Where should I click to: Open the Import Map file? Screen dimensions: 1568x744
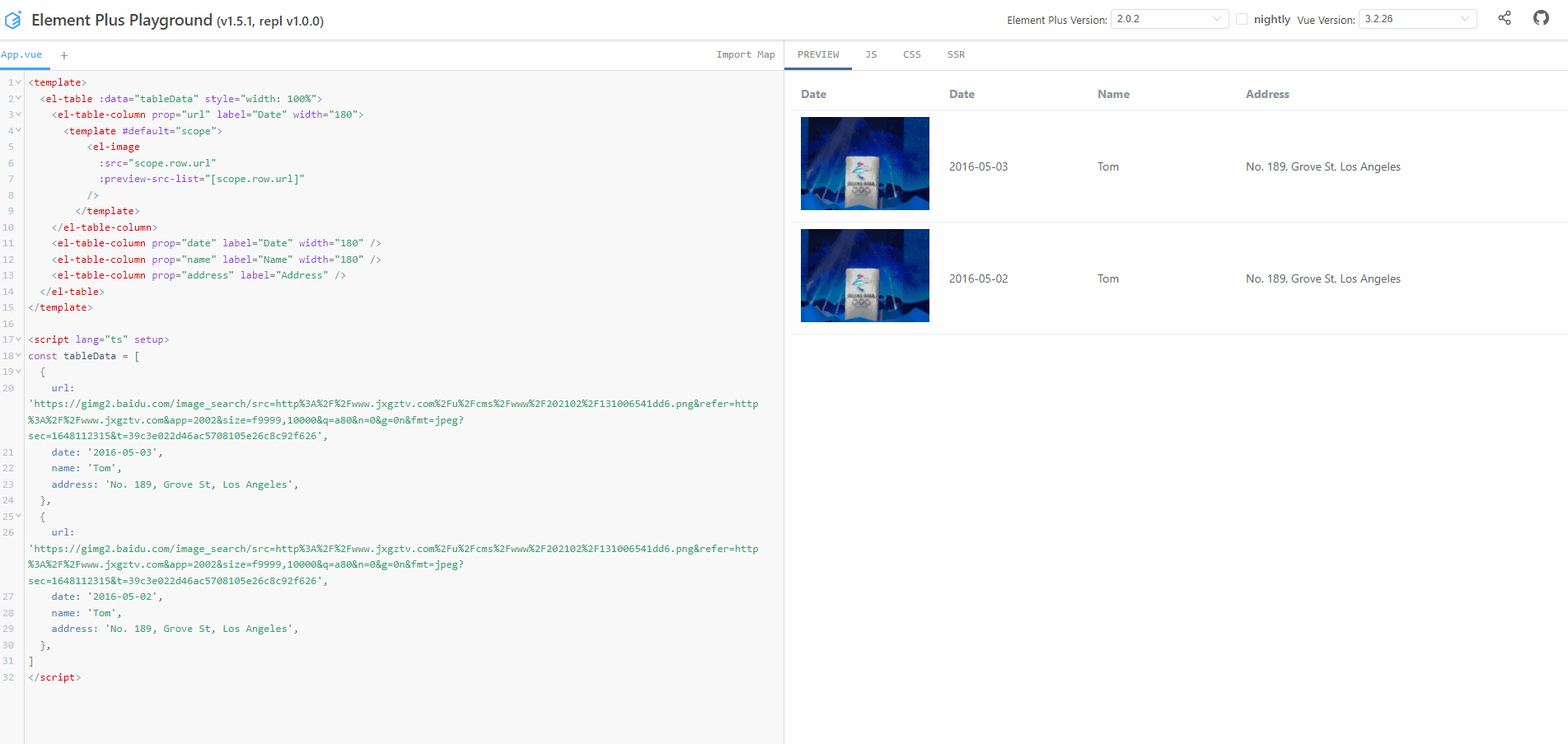pyautogui.click(x=746, y=55)
